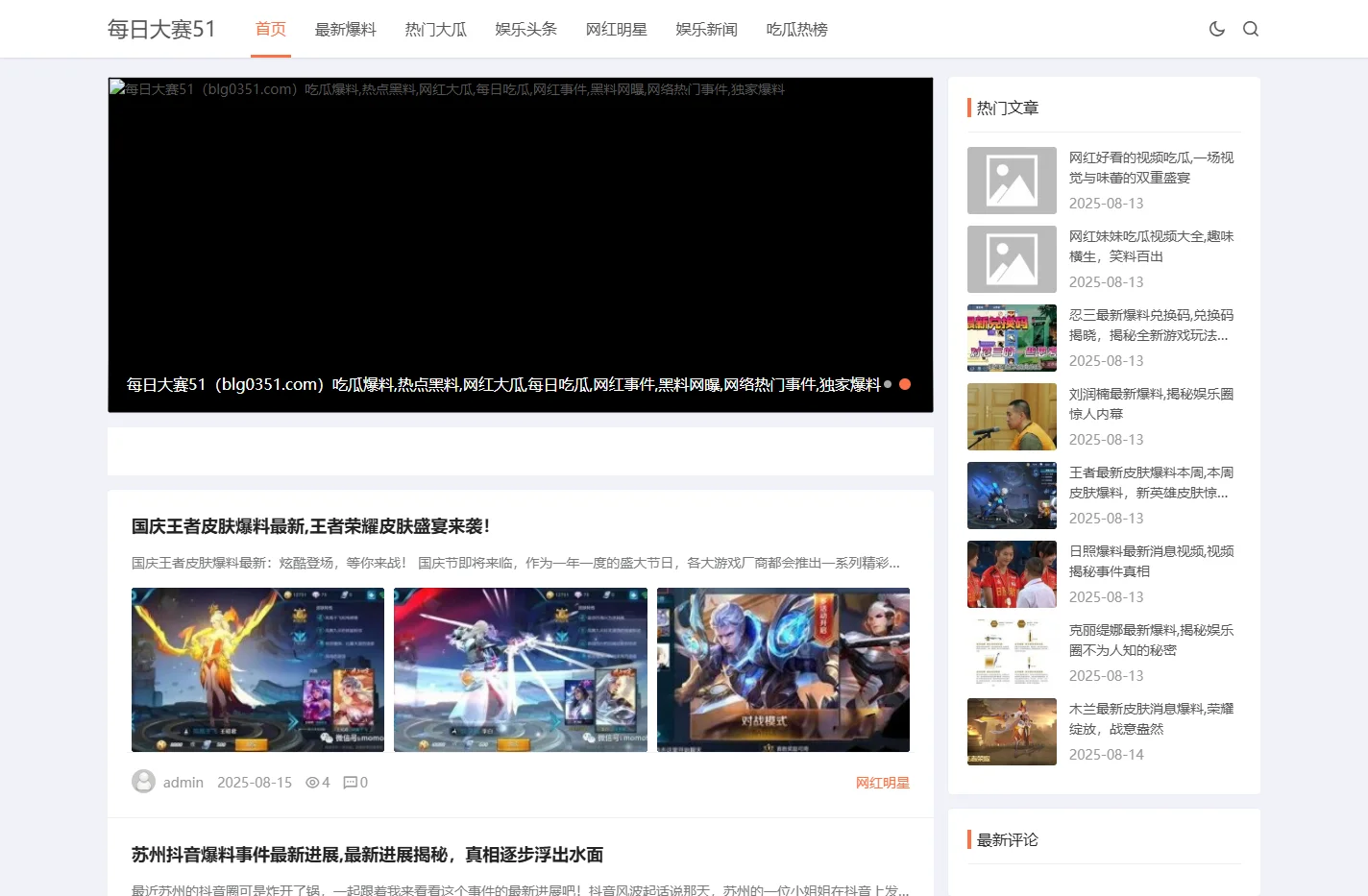Open thumbnail for 刘润楠最新爆料

coord(1012,417)
